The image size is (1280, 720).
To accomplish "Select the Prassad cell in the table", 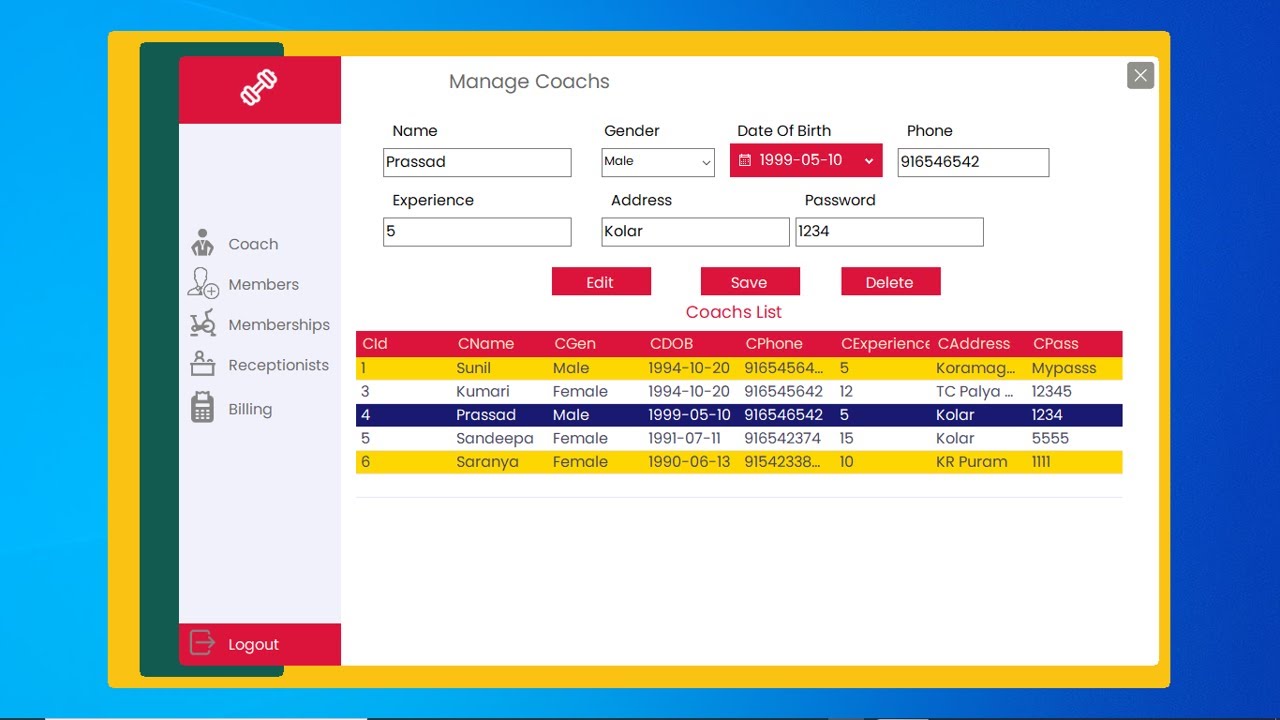I will click(500, 415).
